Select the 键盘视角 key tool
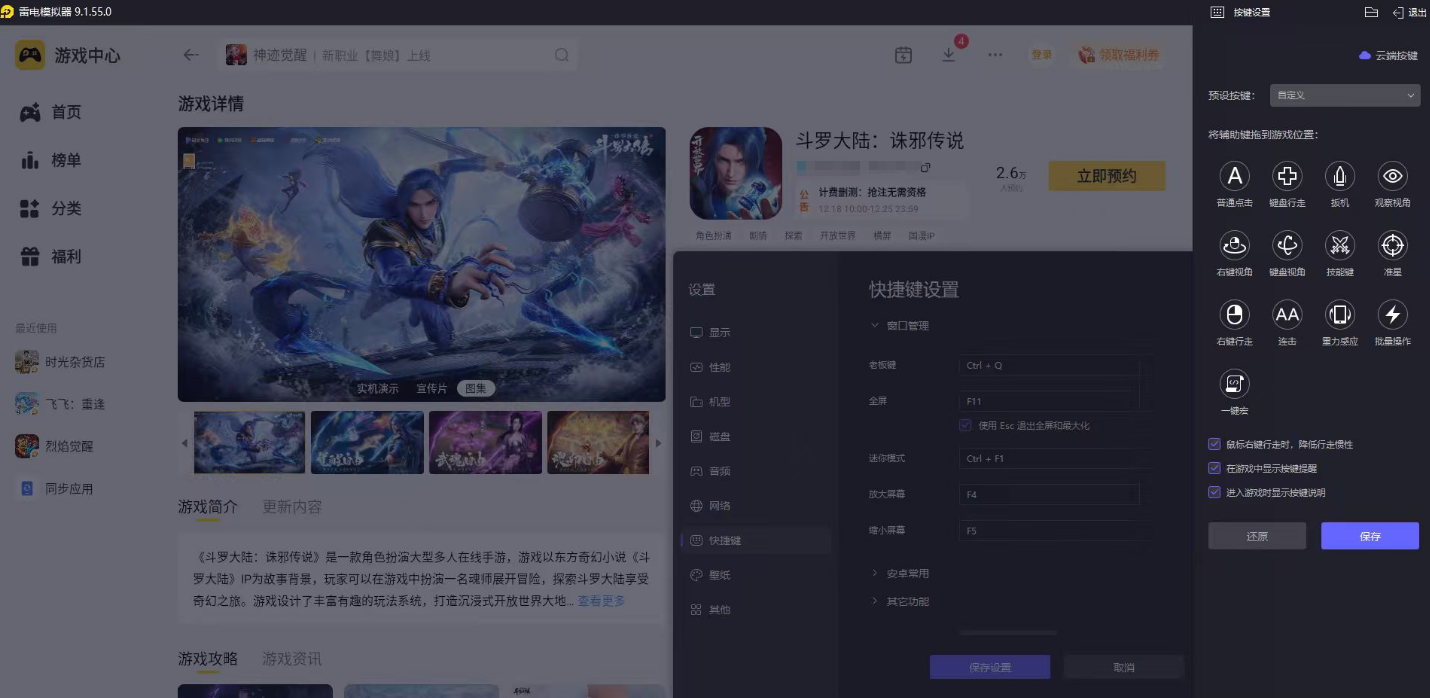 pos(1287,245)
